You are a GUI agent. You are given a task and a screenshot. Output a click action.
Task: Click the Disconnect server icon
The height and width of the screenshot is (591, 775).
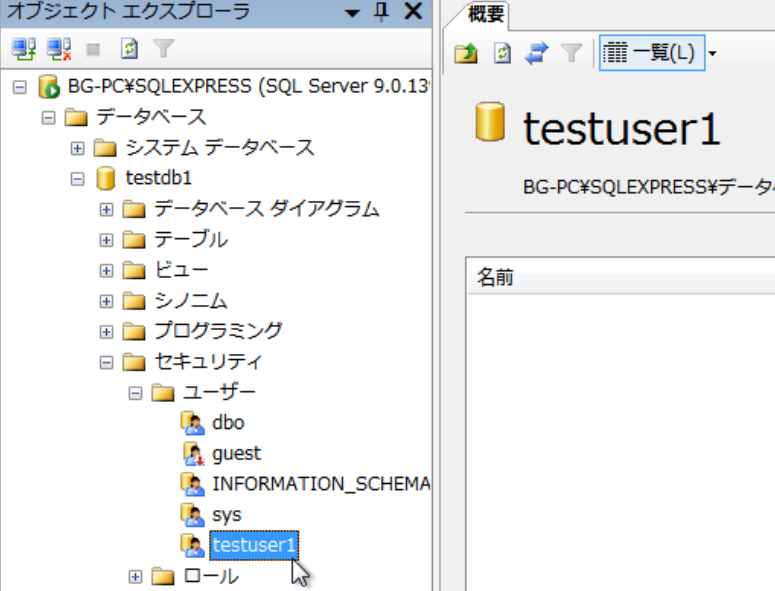pyautogui.click(x=59, y=49)
